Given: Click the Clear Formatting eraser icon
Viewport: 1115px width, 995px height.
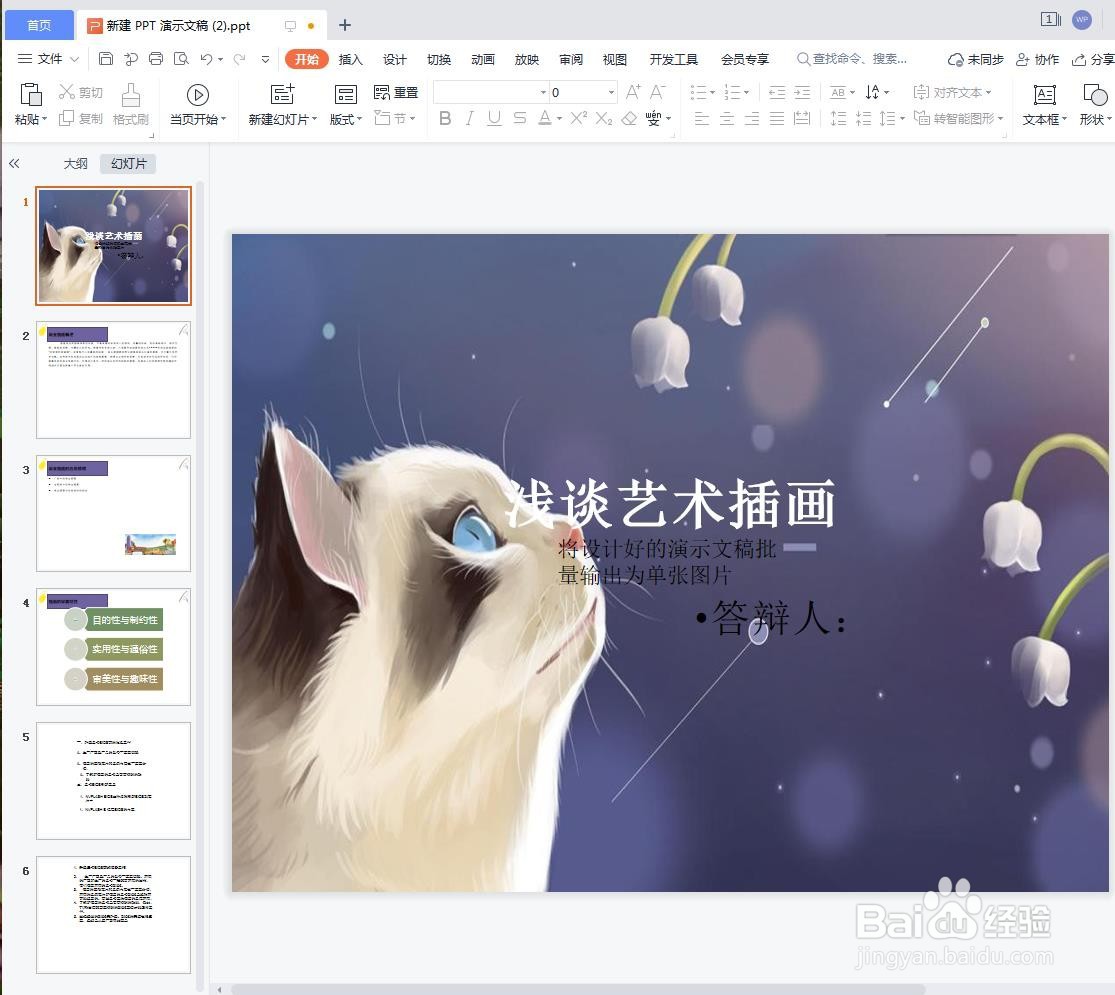Looking at the screenshot, I should click(x=629, y=118).
